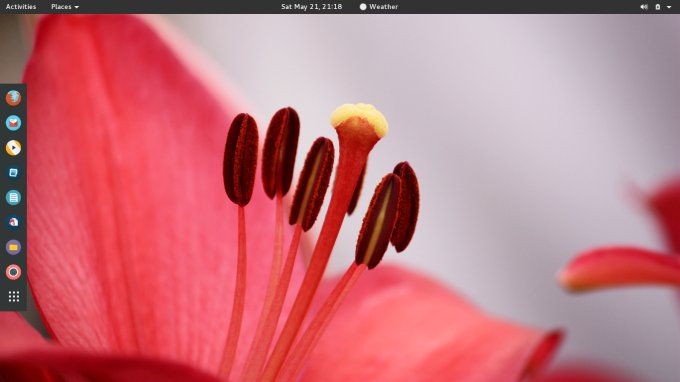Open the yellow media player dock icon
This screenshot has height=382, width=680.
13,148
